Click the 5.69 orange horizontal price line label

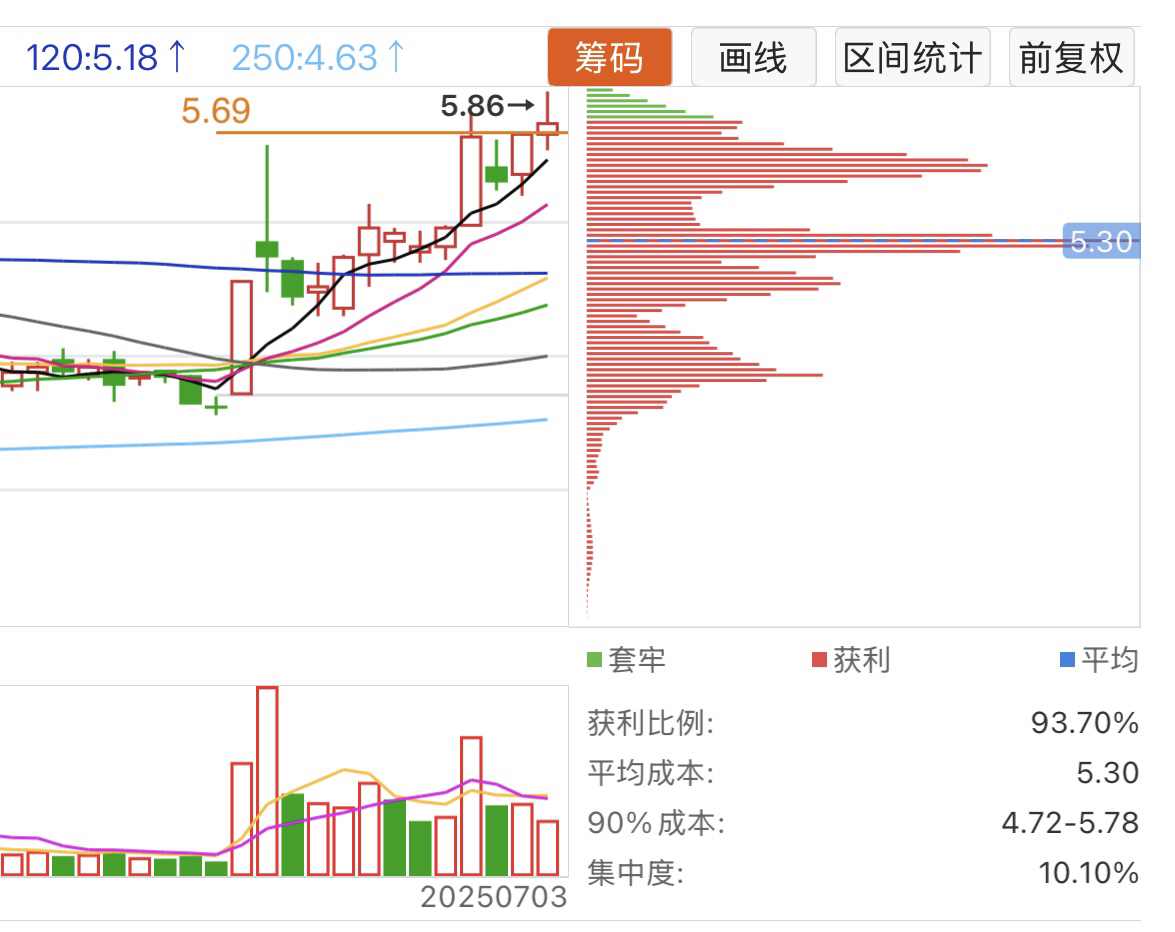coord(215,111)
